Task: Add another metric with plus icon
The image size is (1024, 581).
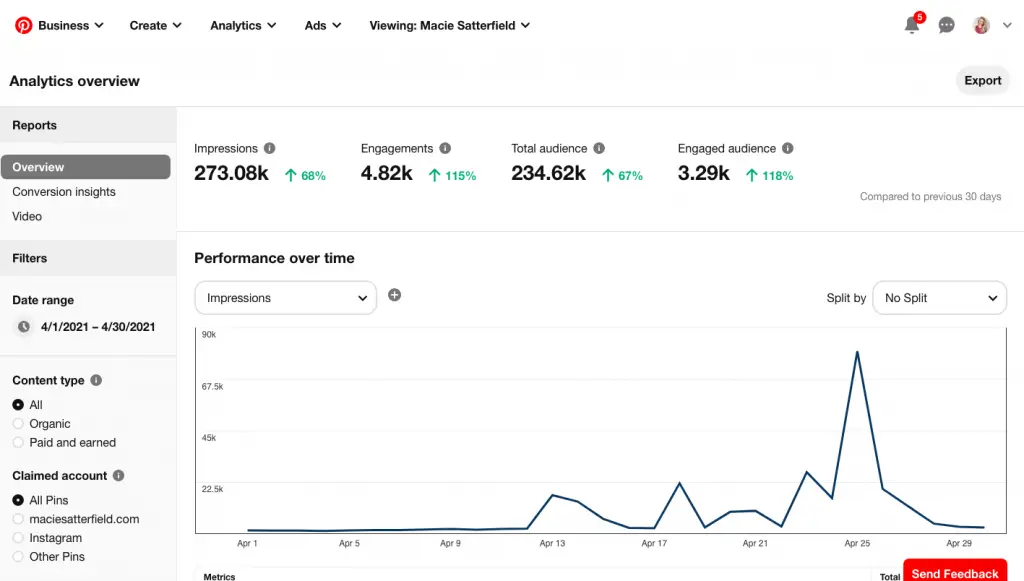Action: pyautogui.click(x=394, y=295)
